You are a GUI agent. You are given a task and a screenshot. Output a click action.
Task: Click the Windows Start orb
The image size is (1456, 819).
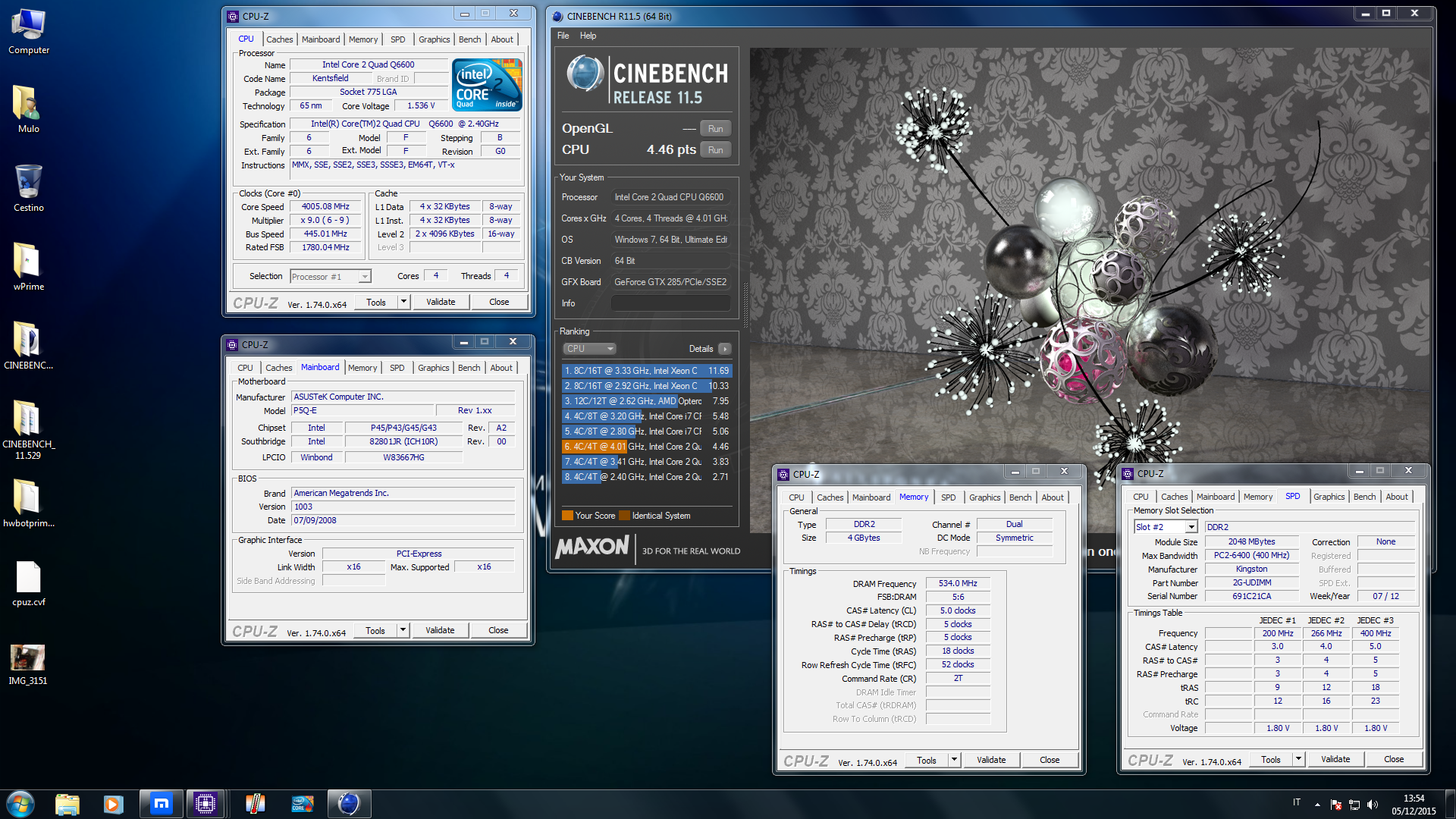tap(20, 804)
